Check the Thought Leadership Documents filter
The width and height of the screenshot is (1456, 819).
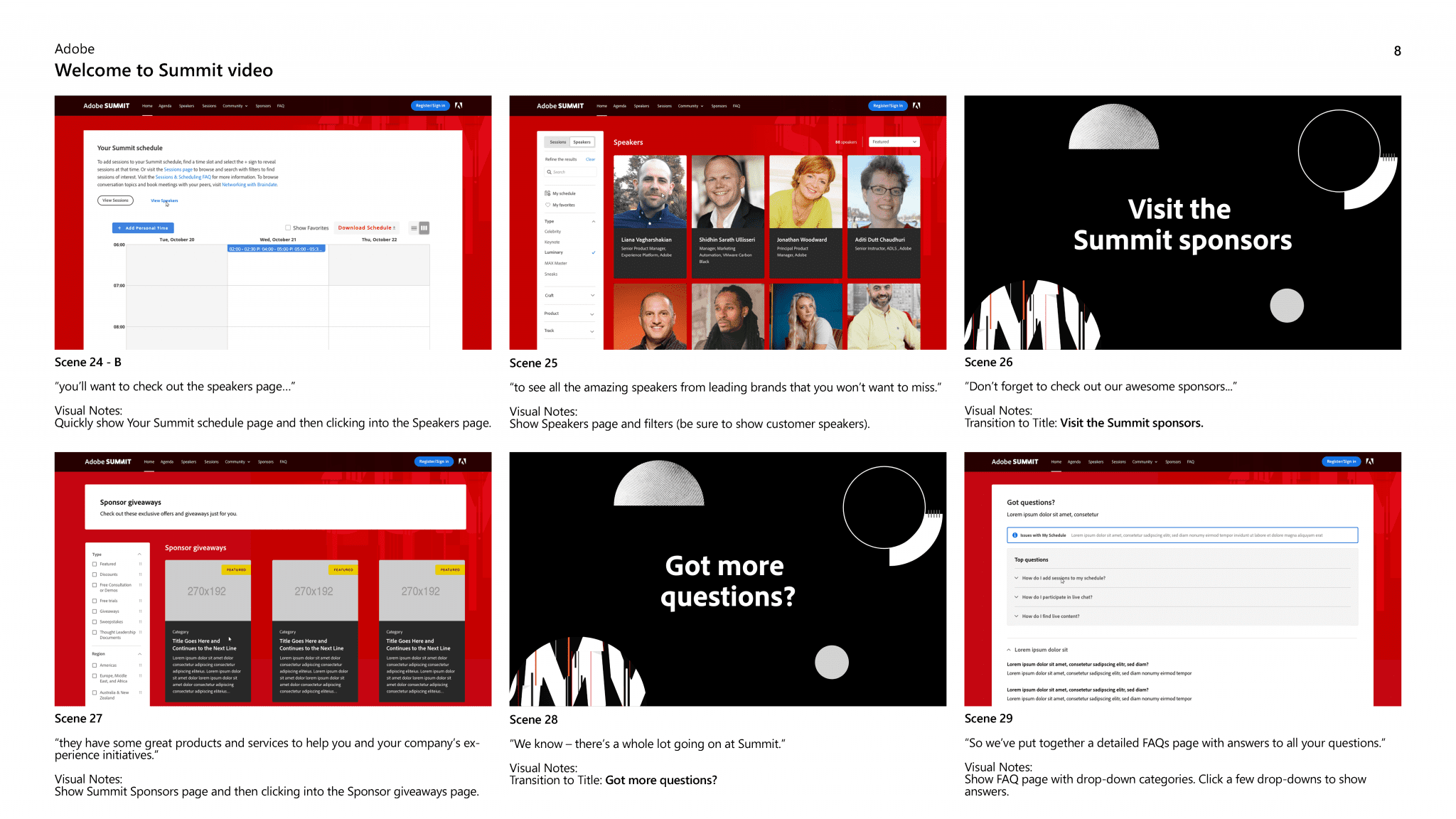coord(95,632)
